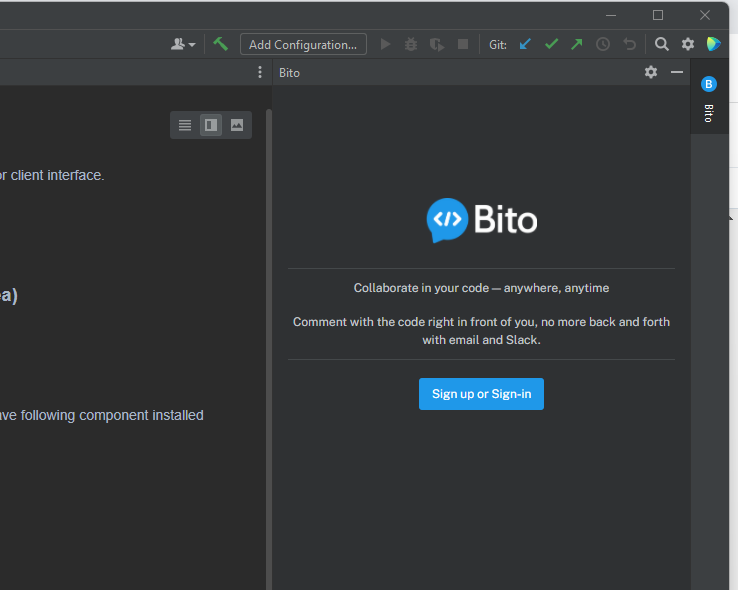
Task: Click the Stop square icon
Action: (x=463, y=44)
